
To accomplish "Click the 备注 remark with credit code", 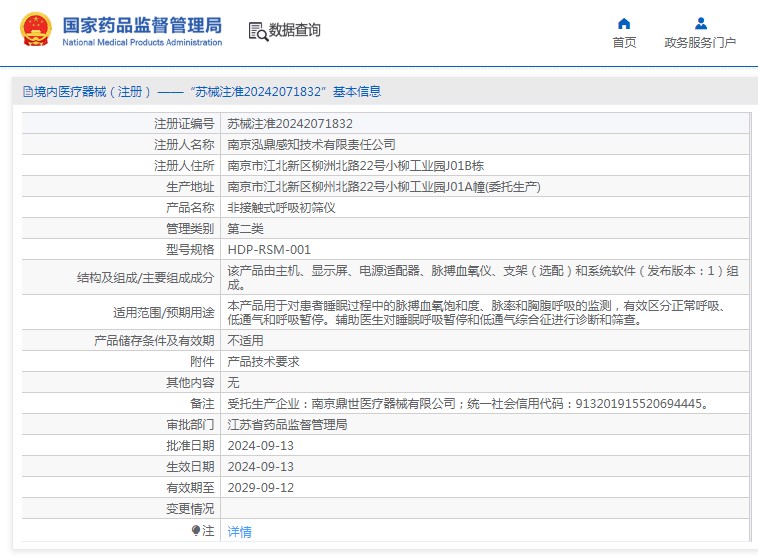I will [x=468, y=404].
